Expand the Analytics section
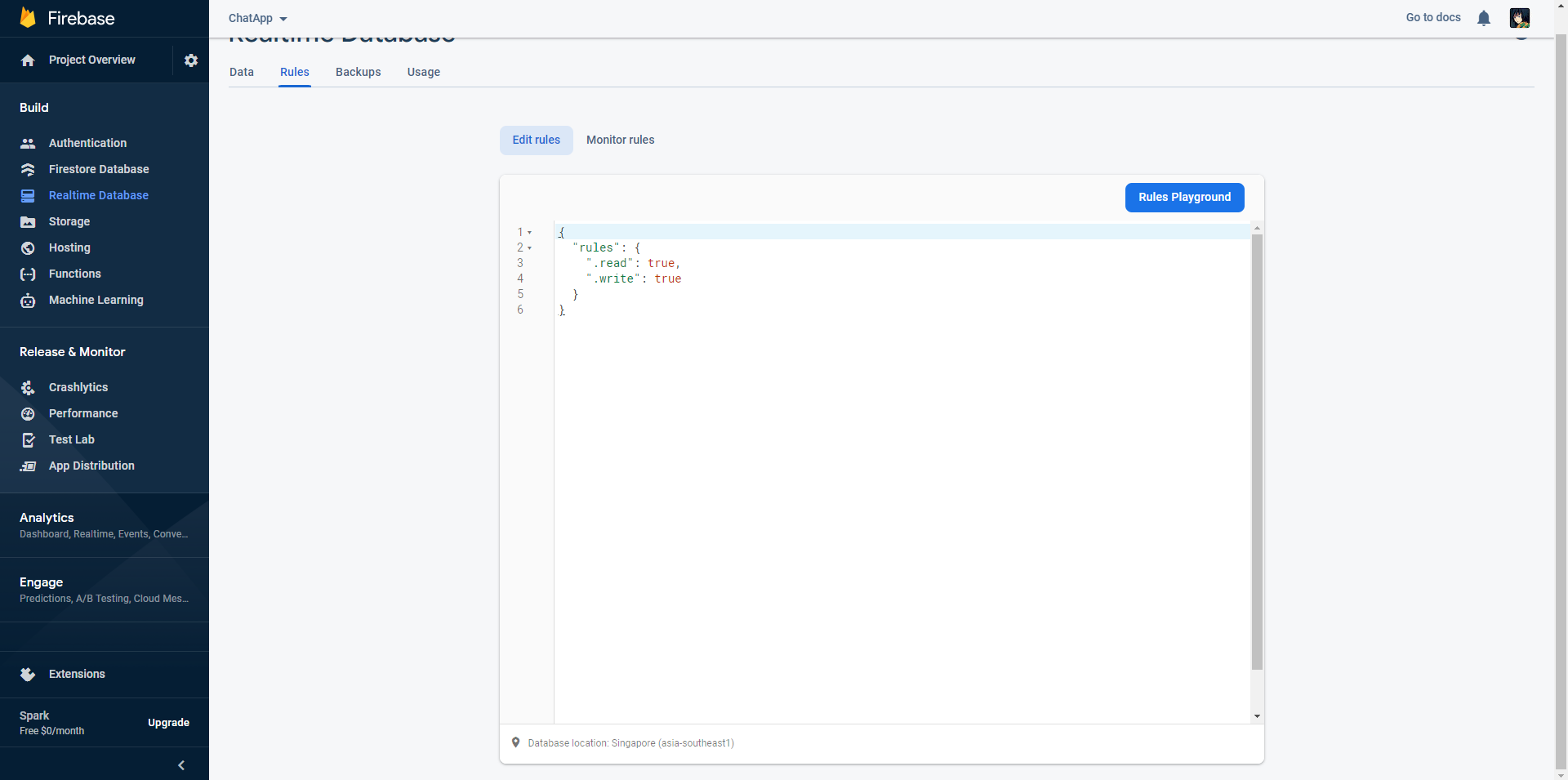 click(x=105, y=525)
